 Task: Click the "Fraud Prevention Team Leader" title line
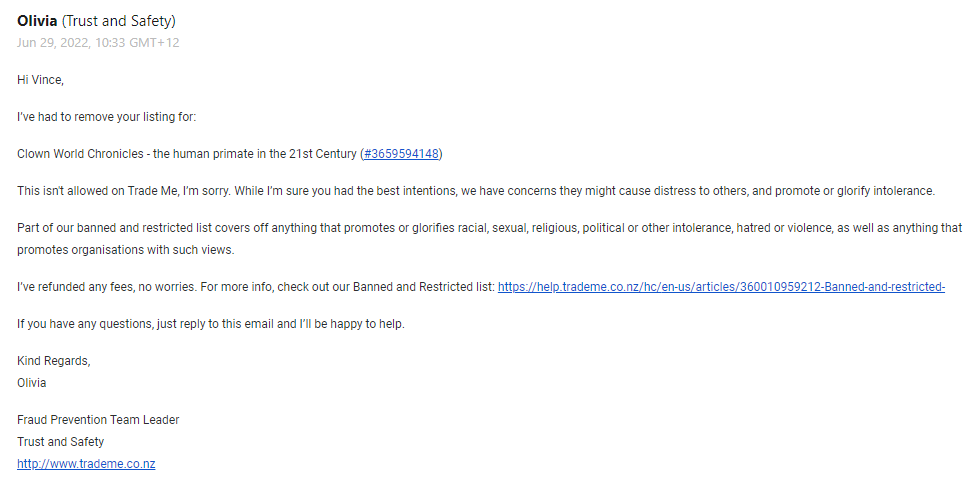coord(98,420)
